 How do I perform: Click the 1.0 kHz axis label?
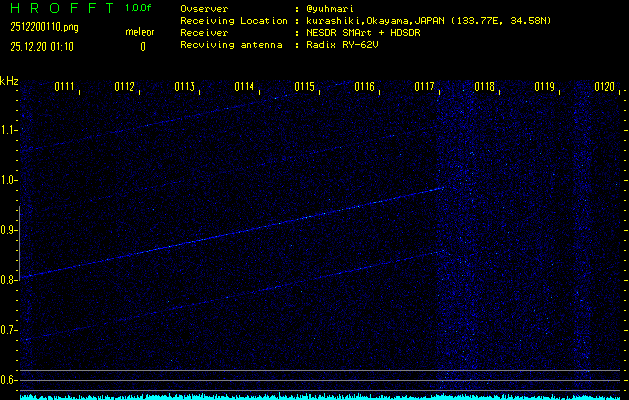tap(8, 180)
